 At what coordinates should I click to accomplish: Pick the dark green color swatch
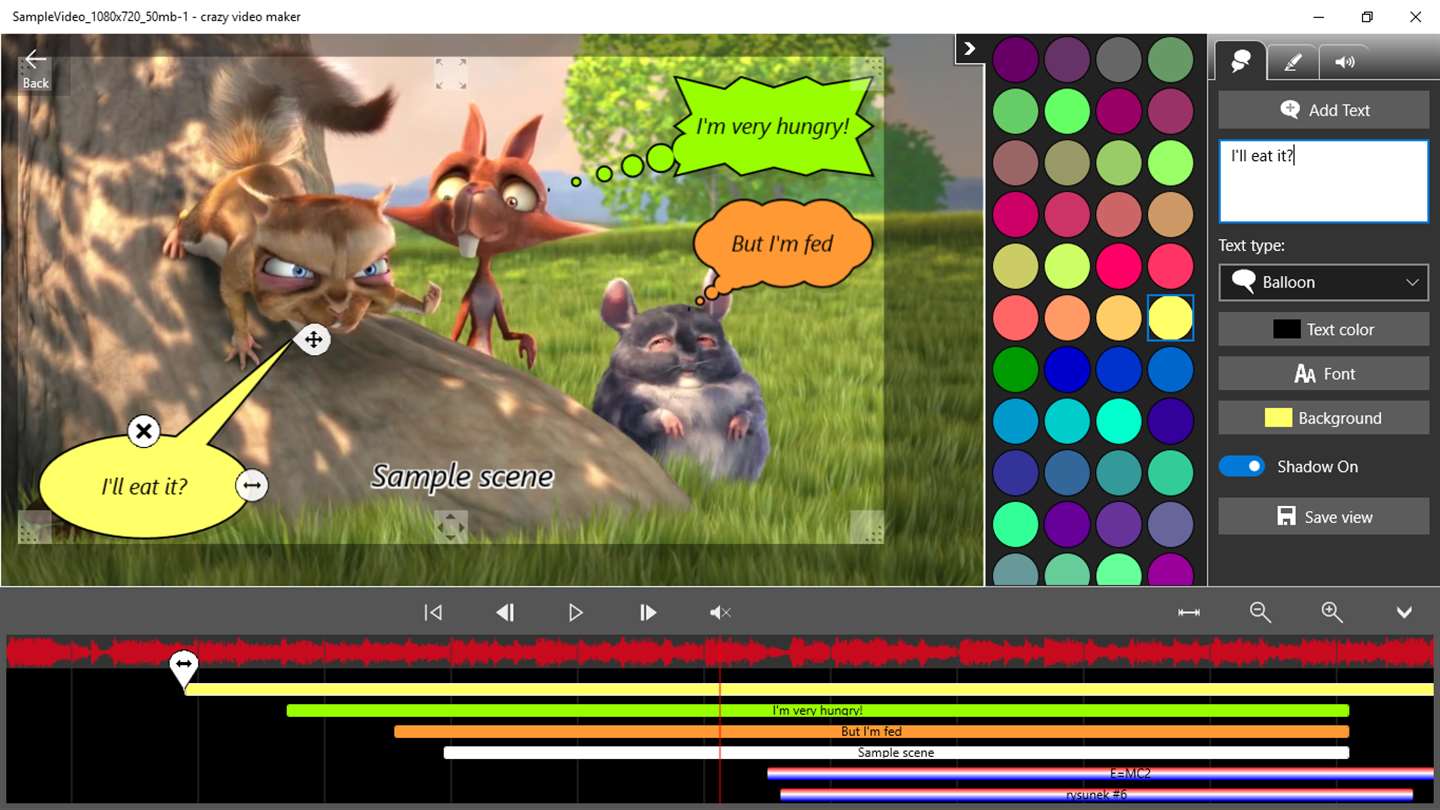(1015, 370)
